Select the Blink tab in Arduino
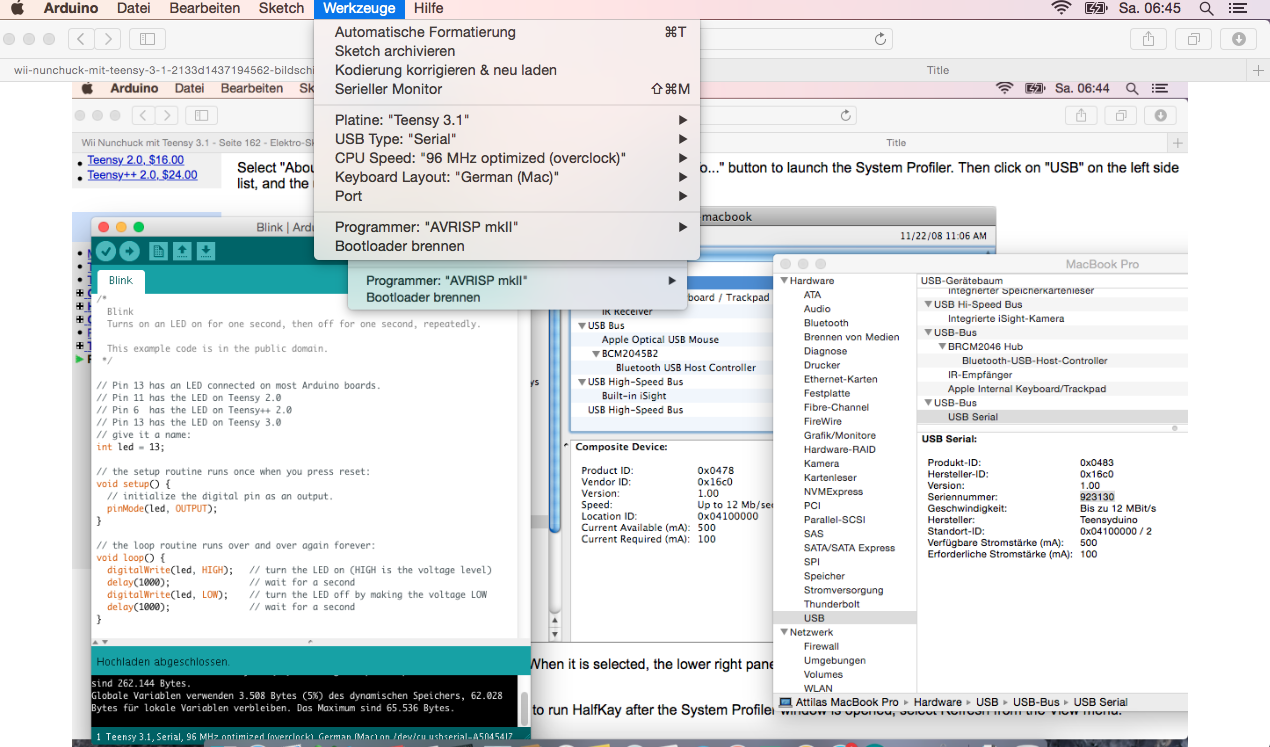 tap(120, 281)
